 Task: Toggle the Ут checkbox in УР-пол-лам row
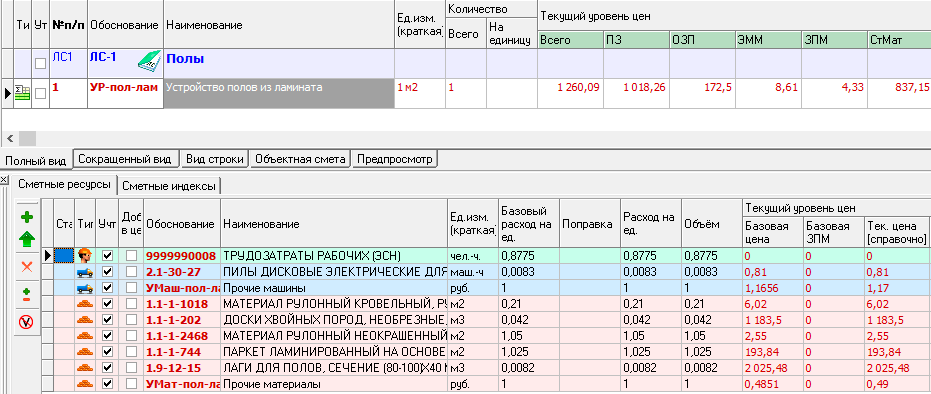coord(40,93)
